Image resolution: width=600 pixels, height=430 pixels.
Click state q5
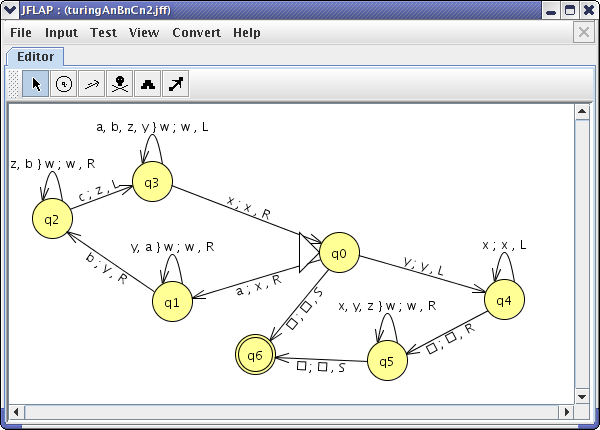(387, 360)
